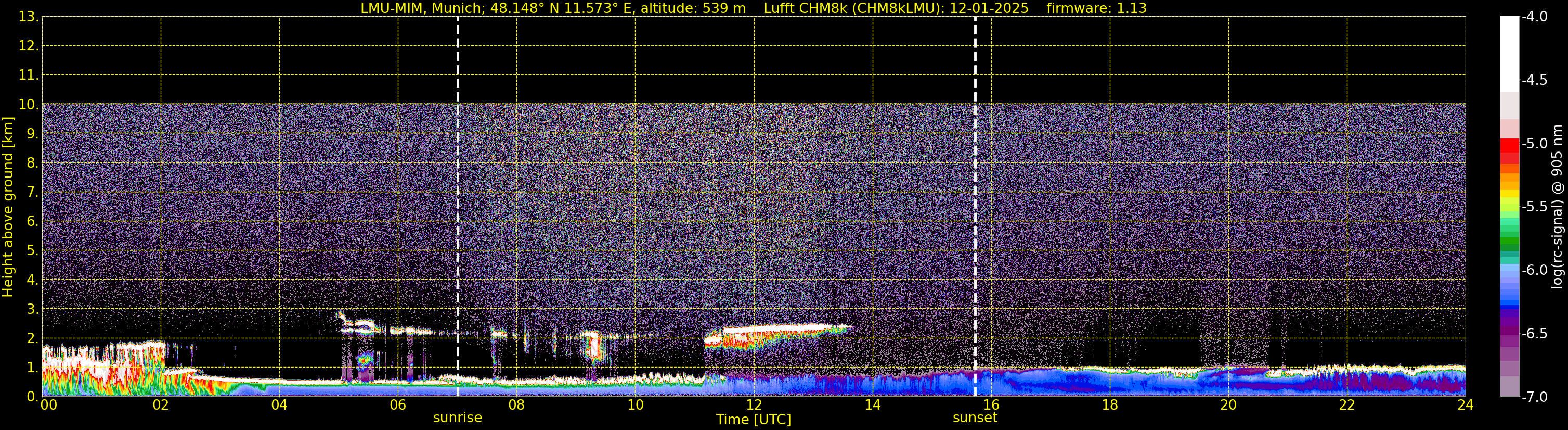The height and width of the screenshot is (430, 1568).
Task: Click the yellow segment of the colorbar
Action: point(1510,193)
